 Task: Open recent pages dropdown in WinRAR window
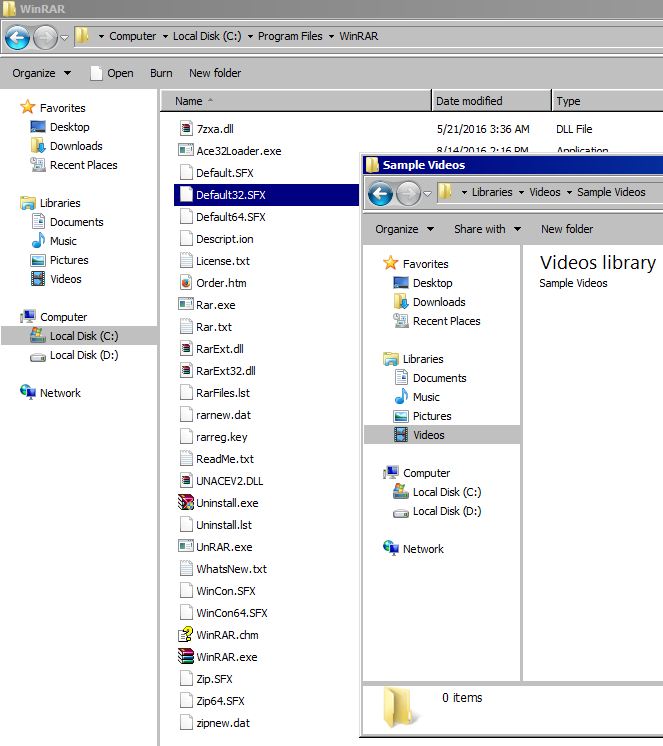coord(65,37)
